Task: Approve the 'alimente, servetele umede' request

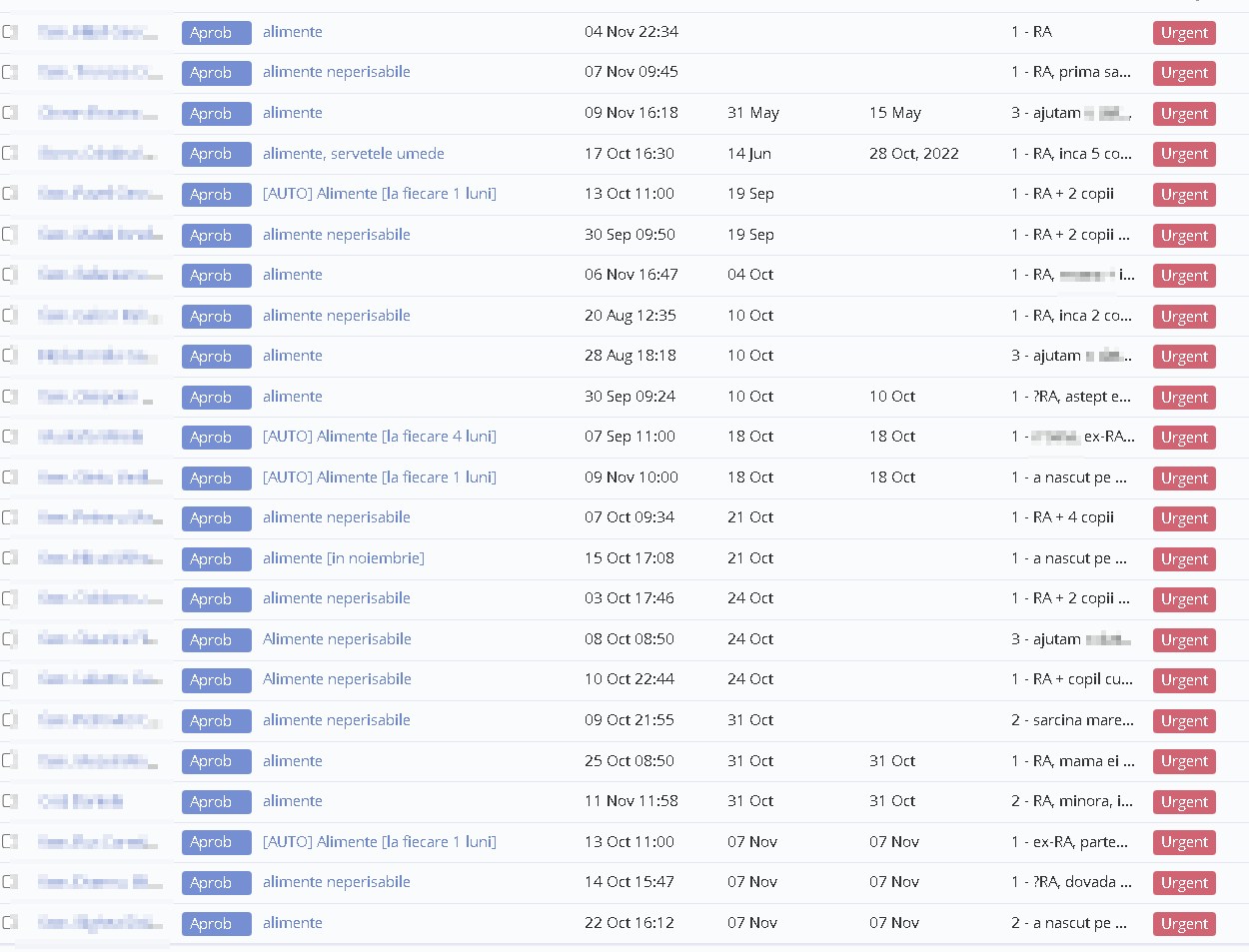Action: [216, 154]
